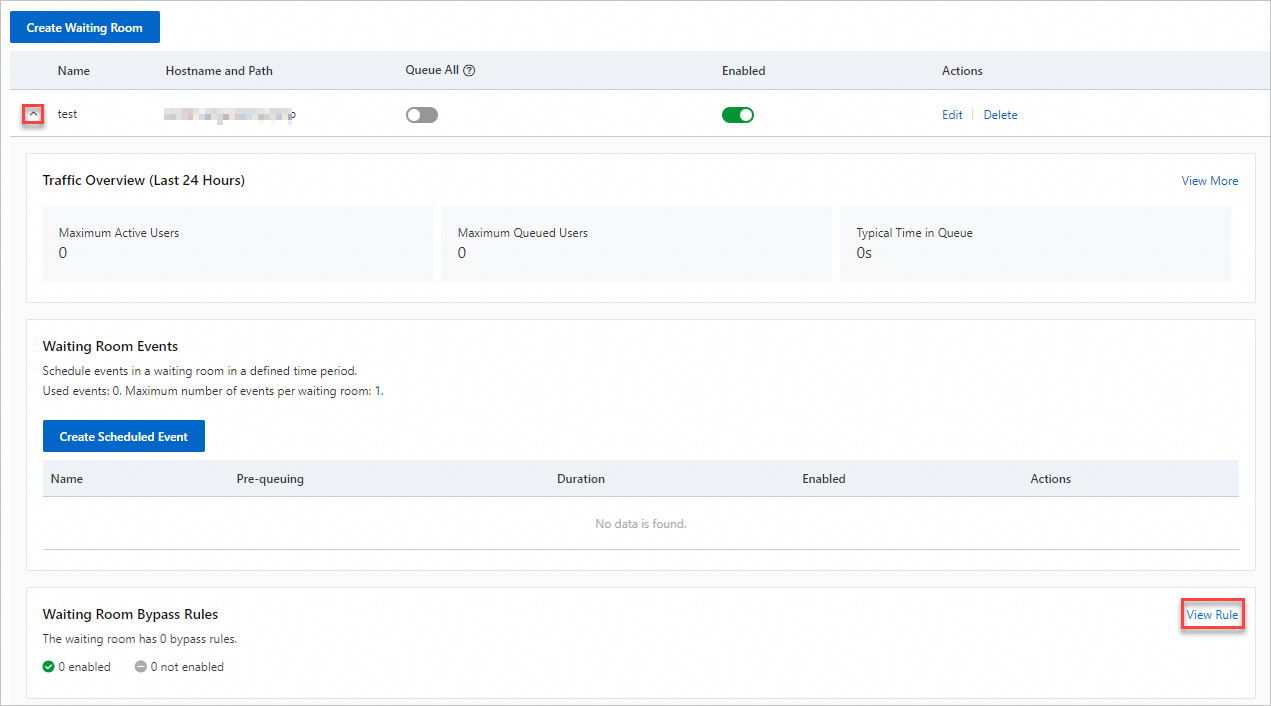Click the gray icon beside 0 not enabled
Viewport: 1271px width, 706px height.
(141, 667)
